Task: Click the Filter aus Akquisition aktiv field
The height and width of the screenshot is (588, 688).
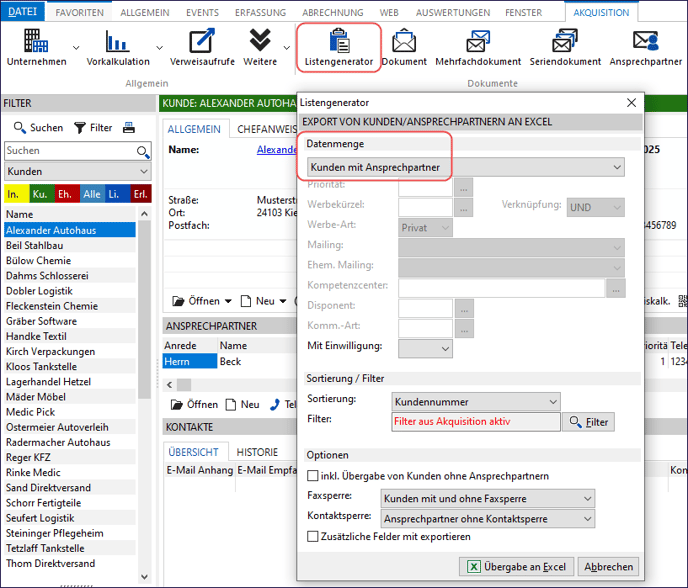Action: pyautogui.click(x=476, y=422)
